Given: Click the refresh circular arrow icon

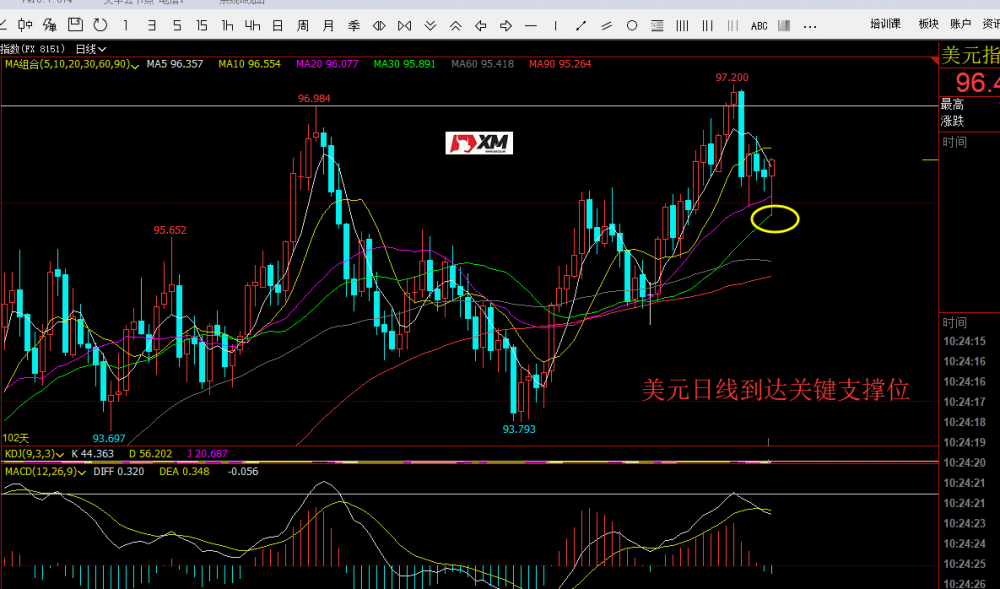Looking at the screenshot, I should pyautogui.click(x=100, y=25).
